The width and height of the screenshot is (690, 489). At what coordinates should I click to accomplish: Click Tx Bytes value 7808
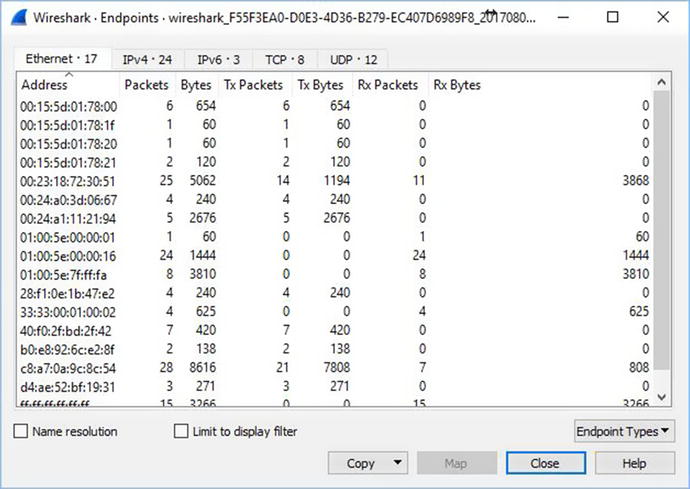337,368
